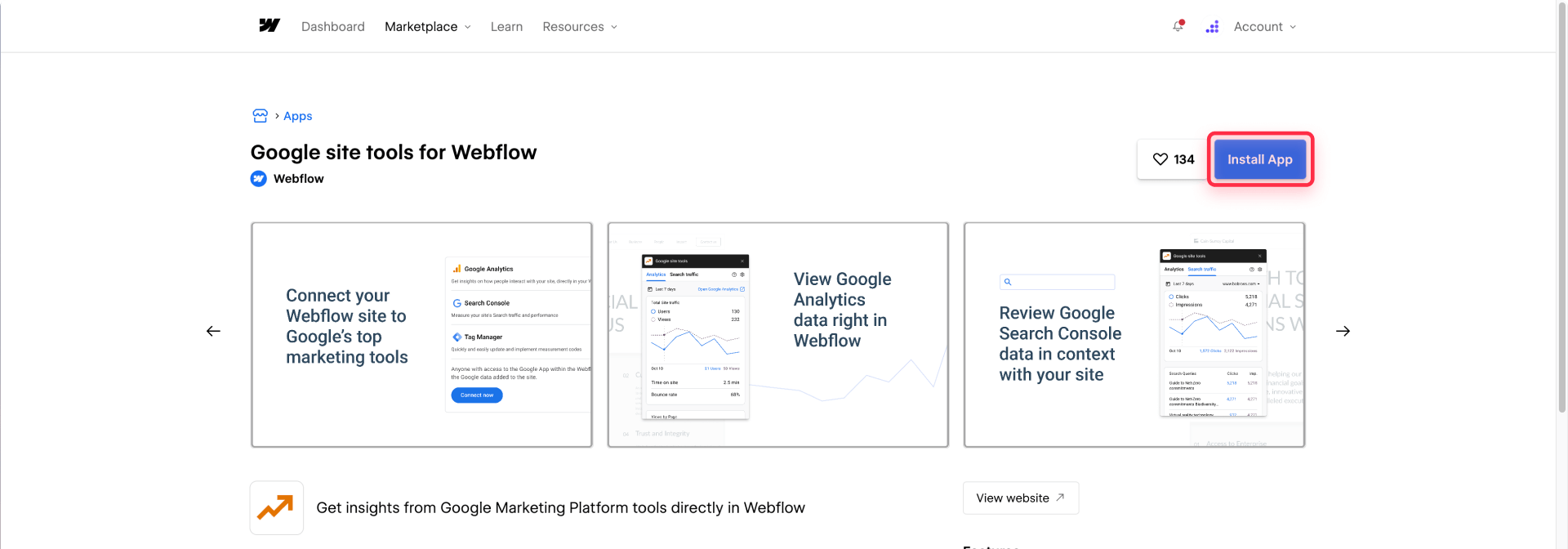The height and width of the screenshot is (549, 1568).
Task: Open the Resources dropdown
Action: pyautogui.click(x=579, y=26)
